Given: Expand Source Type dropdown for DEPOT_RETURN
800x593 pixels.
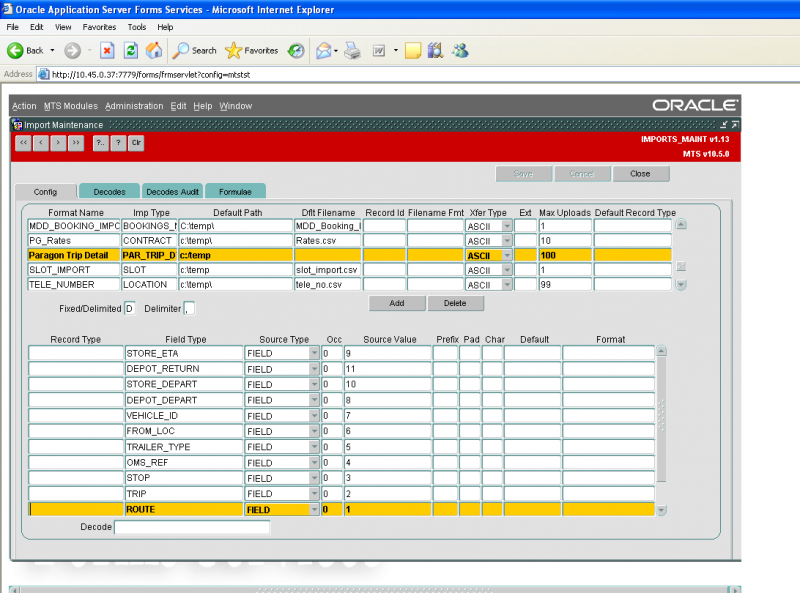Looking at the screenshot, I should pos(314,369).
